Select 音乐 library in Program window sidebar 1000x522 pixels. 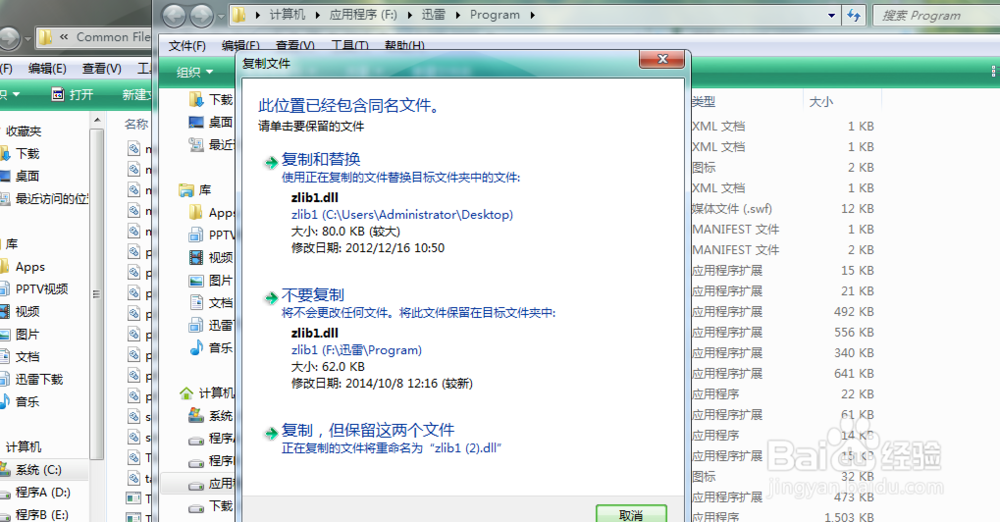[x=212, y=348]
